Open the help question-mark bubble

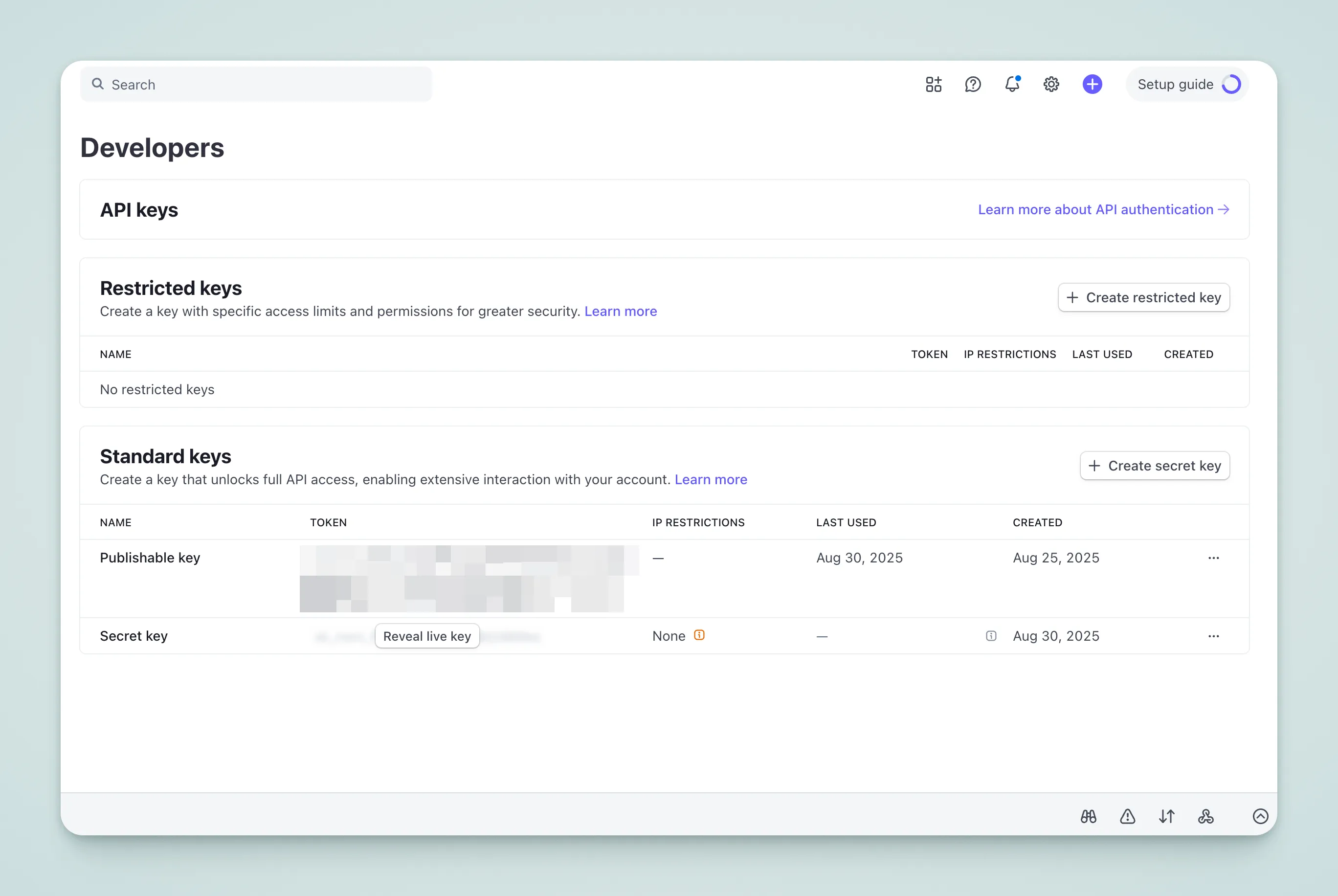[973, 84]
